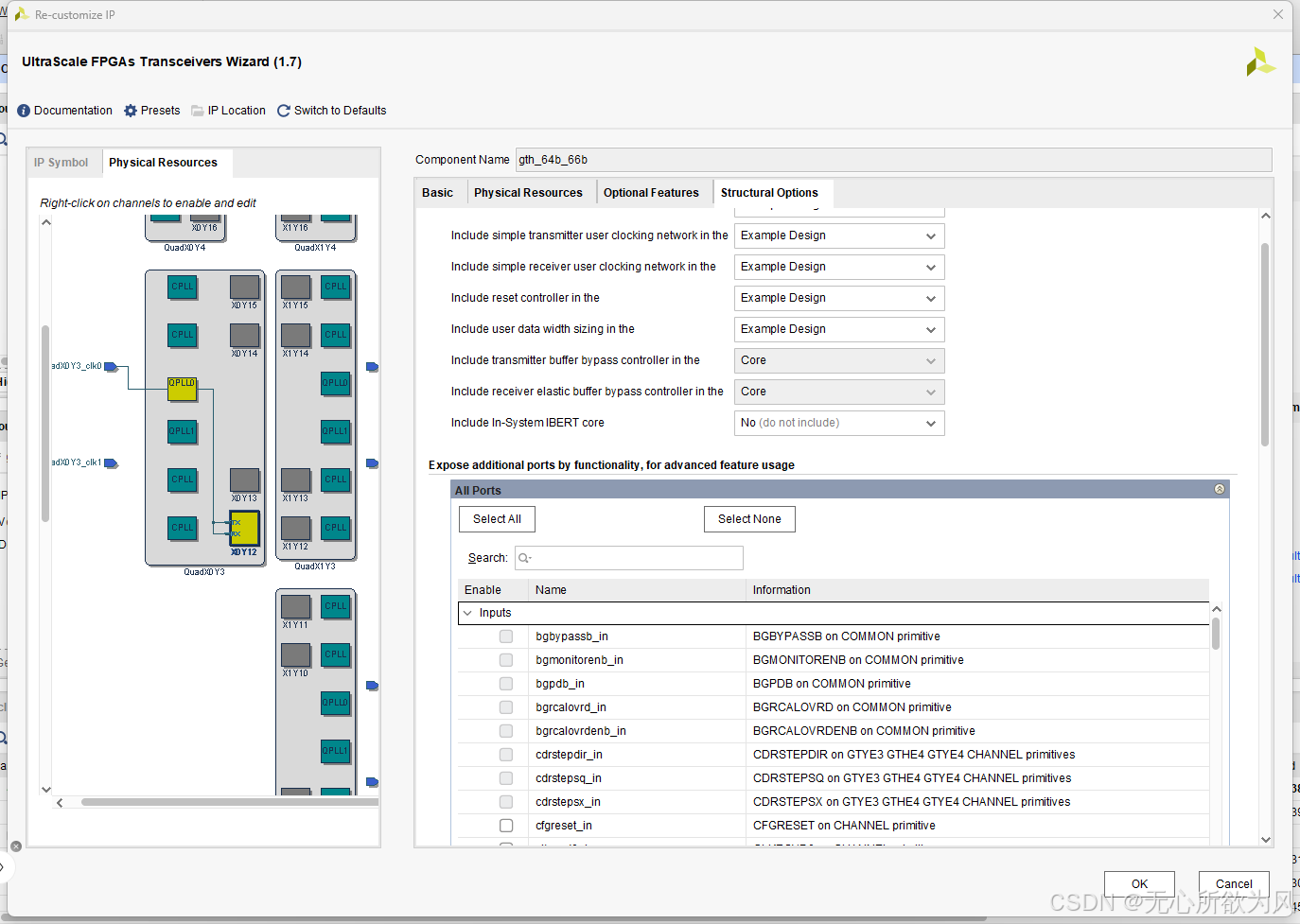Click the Information column header

[977, 590]
